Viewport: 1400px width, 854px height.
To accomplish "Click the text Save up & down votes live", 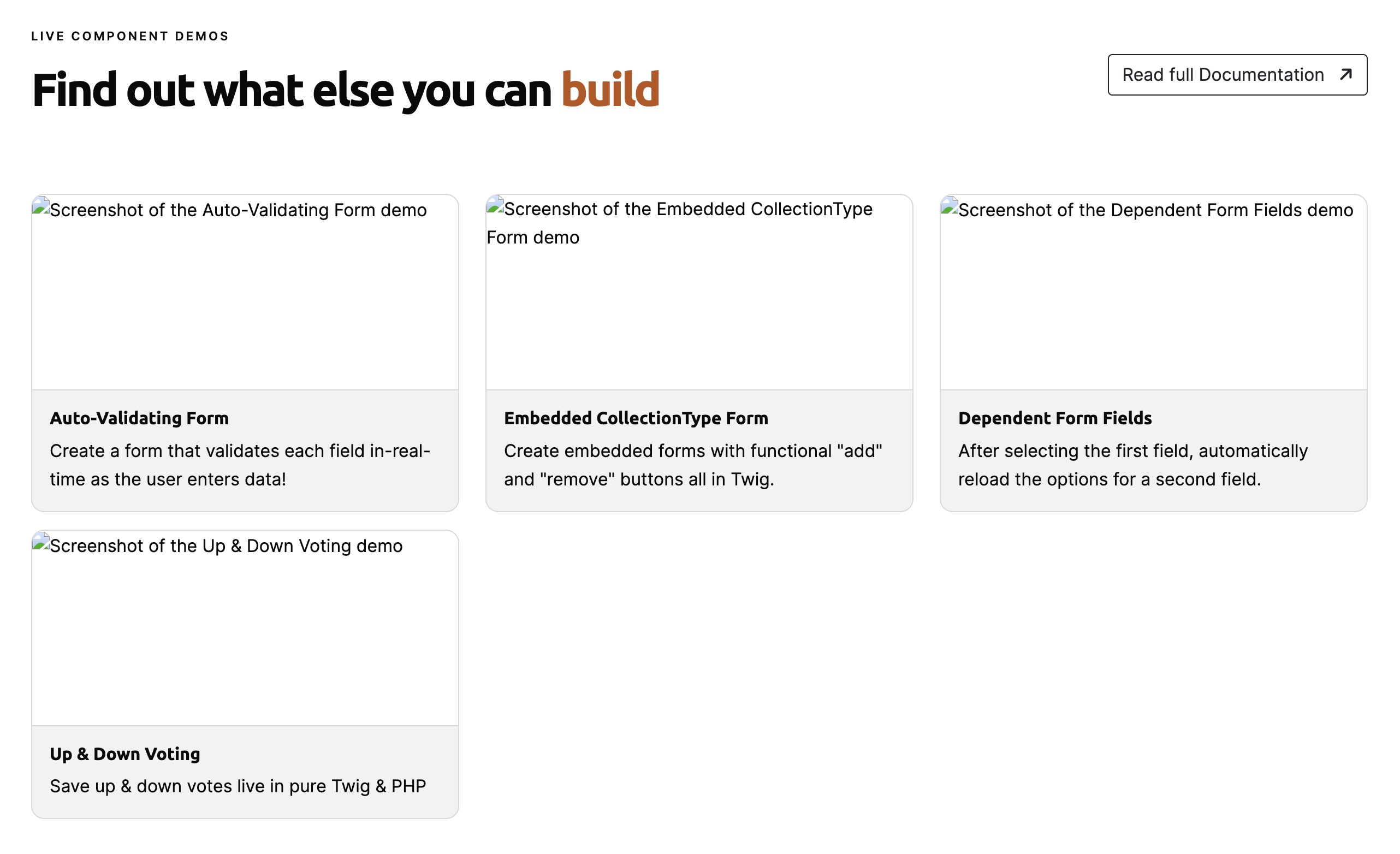I will [x=238, y=786].
